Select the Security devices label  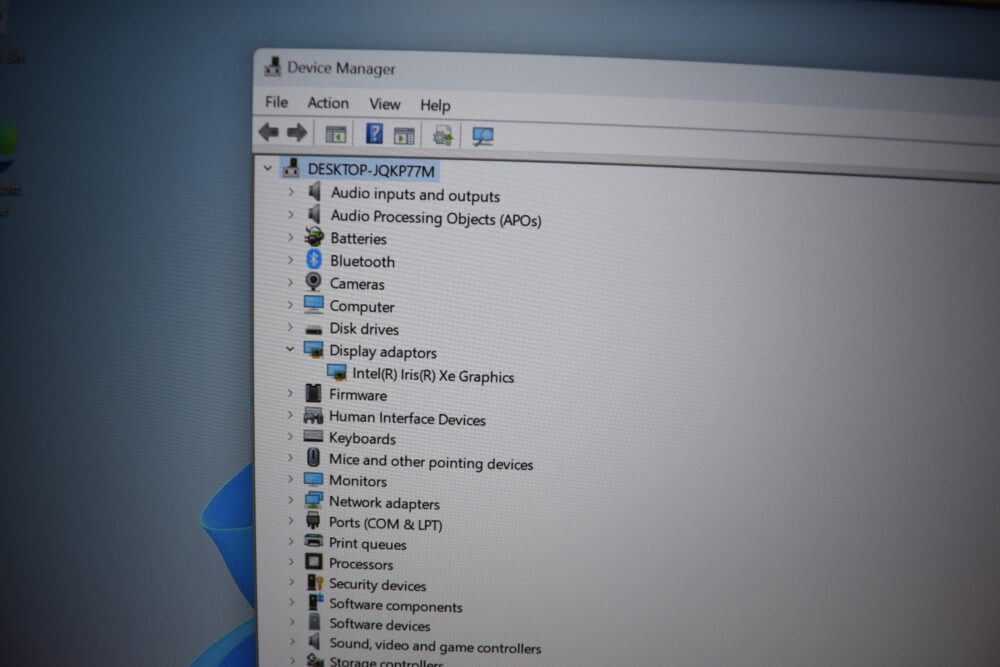click(377, 584)
